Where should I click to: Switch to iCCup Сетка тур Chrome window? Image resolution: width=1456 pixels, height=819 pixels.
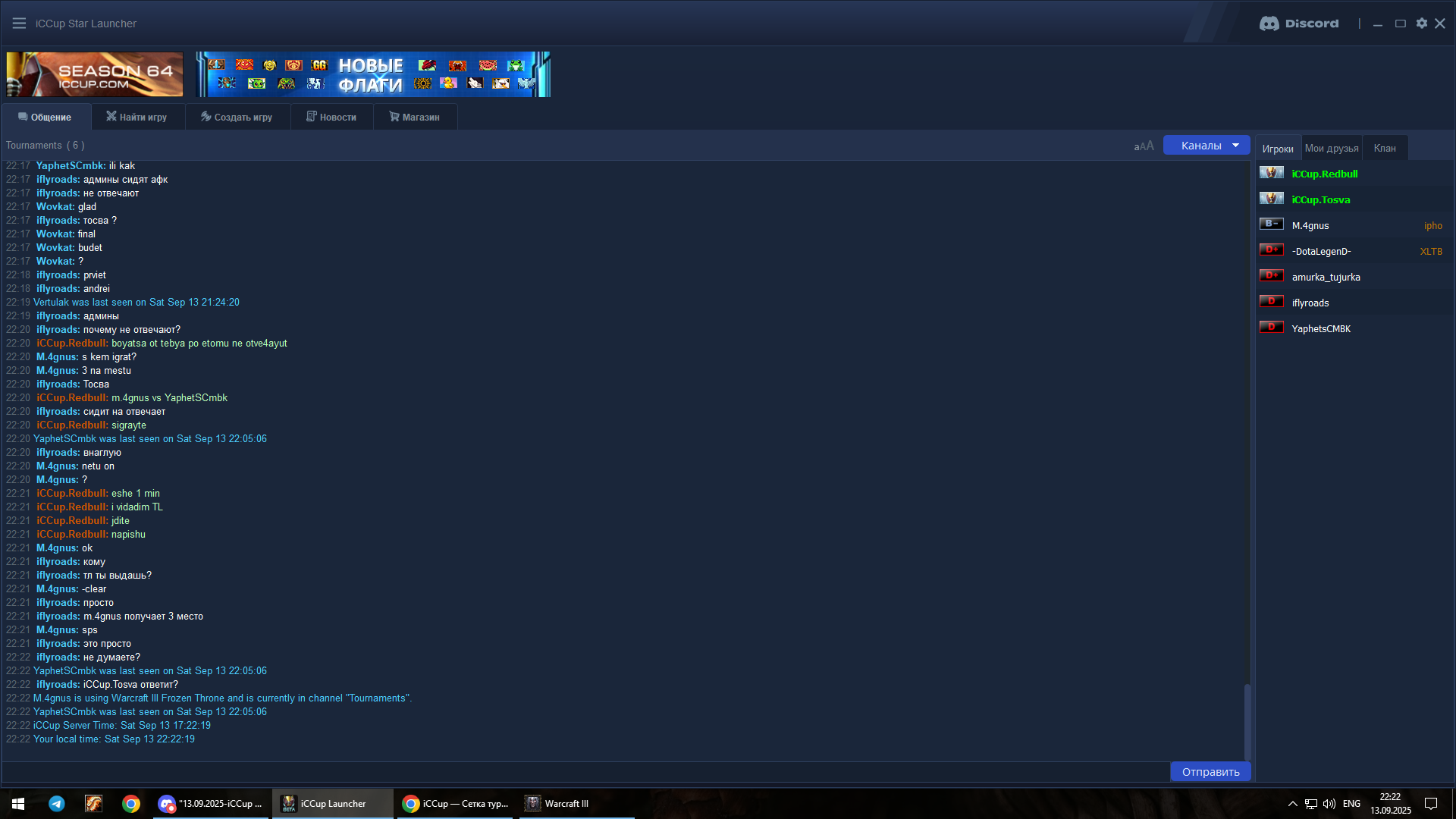455,804
